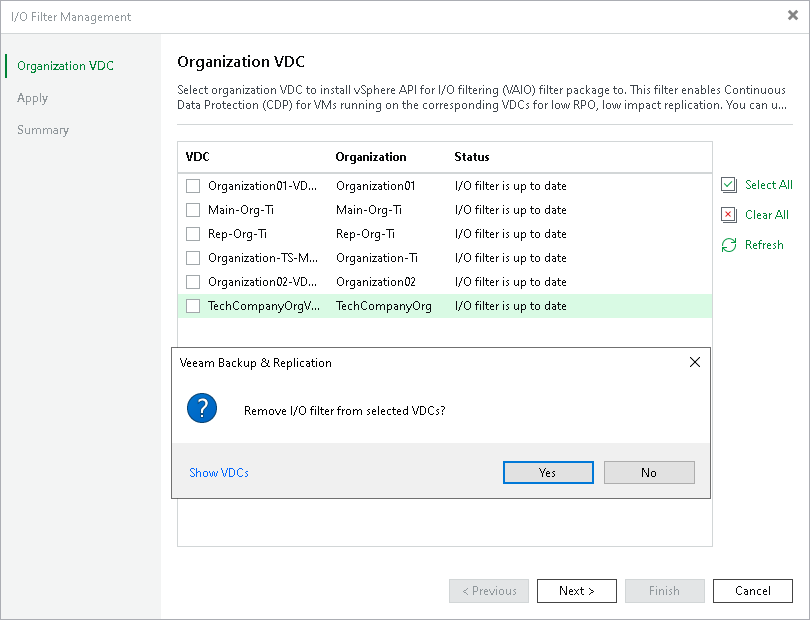
Task: Sort by the VDC column header
Action: pyautogui.click(x=197, y=157)
